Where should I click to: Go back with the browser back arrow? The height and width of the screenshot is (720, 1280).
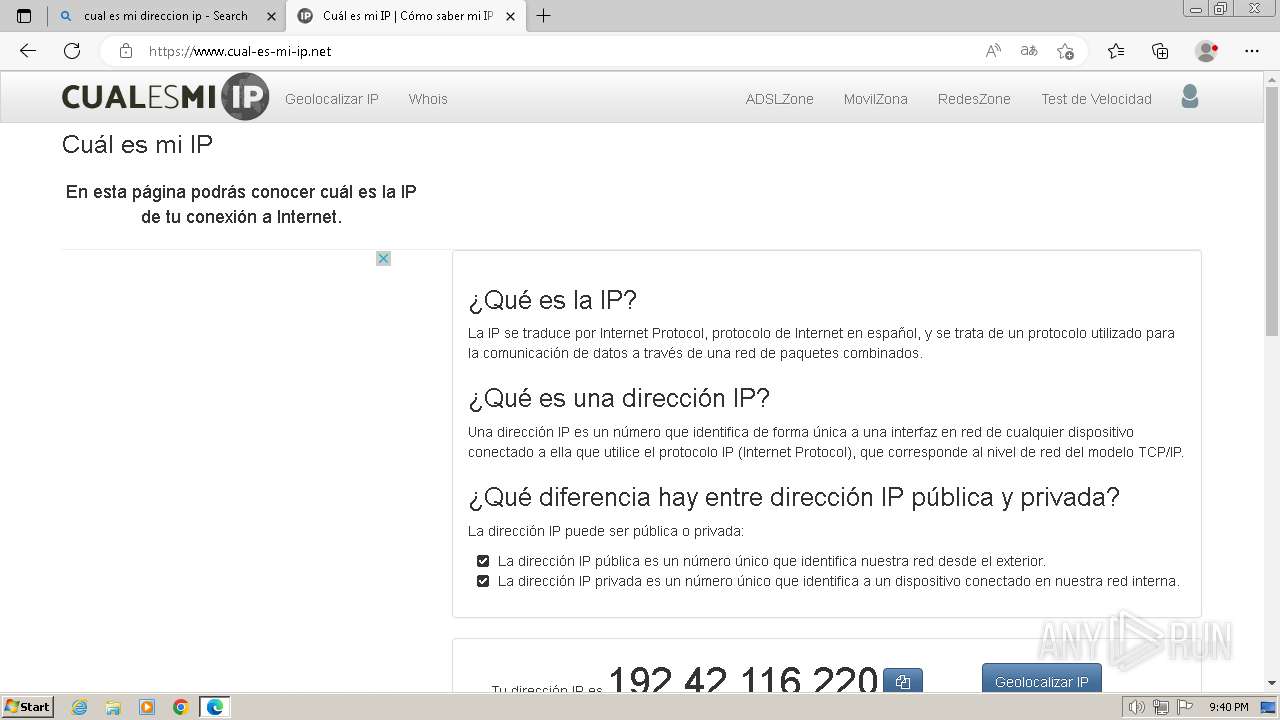(x=28, y=51)
